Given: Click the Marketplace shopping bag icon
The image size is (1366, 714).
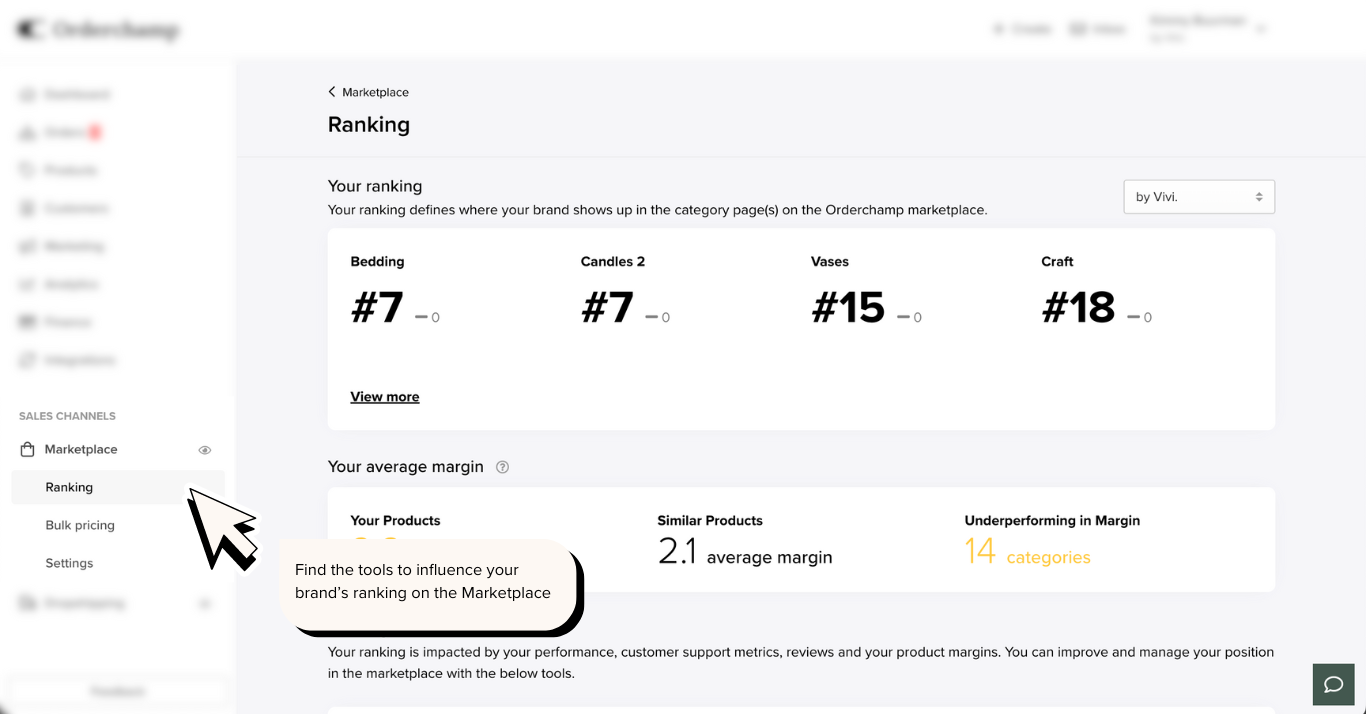Looking at the screenshot, I should point(27,450).
